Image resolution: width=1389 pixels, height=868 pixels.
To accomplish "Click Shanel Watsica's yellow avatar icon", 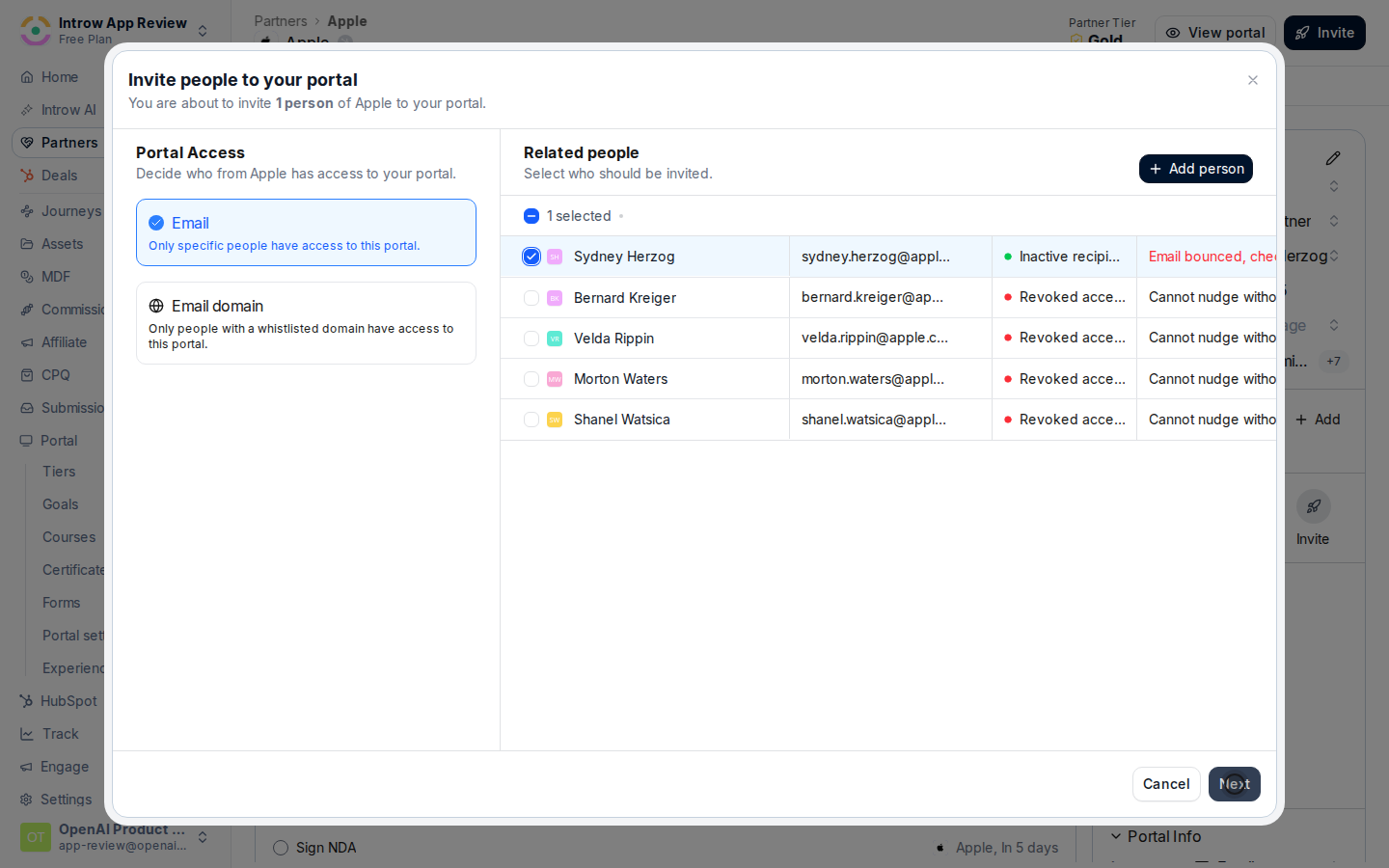I will [555, 420].
